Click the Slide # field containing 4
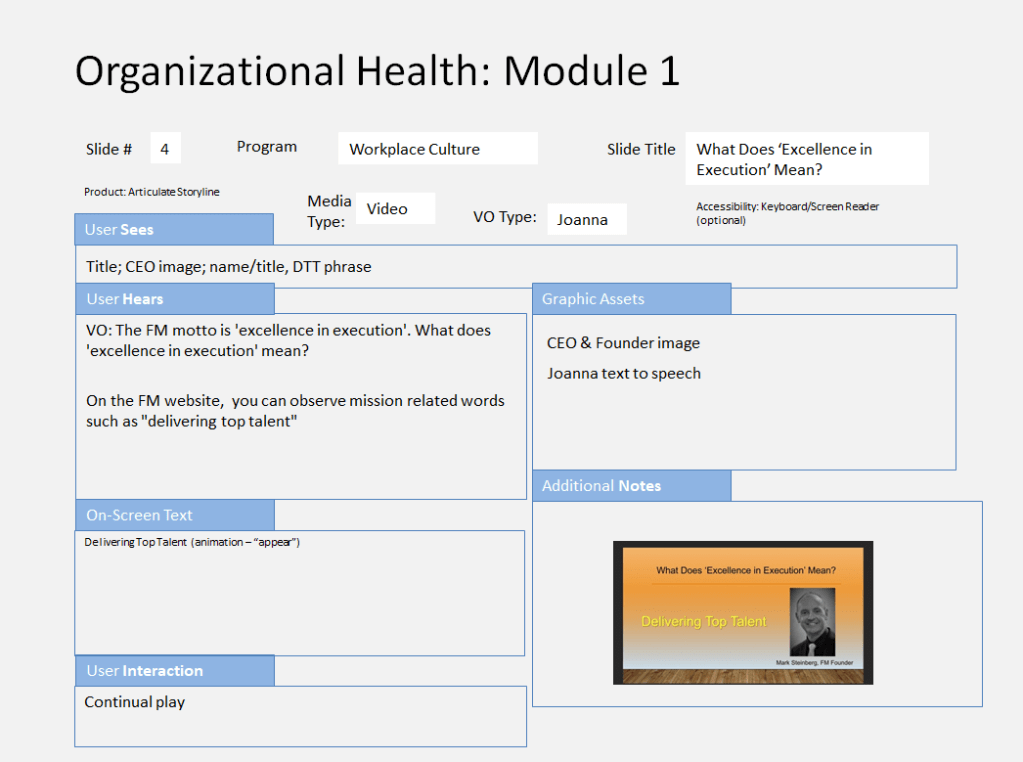 tap(165, 149)
